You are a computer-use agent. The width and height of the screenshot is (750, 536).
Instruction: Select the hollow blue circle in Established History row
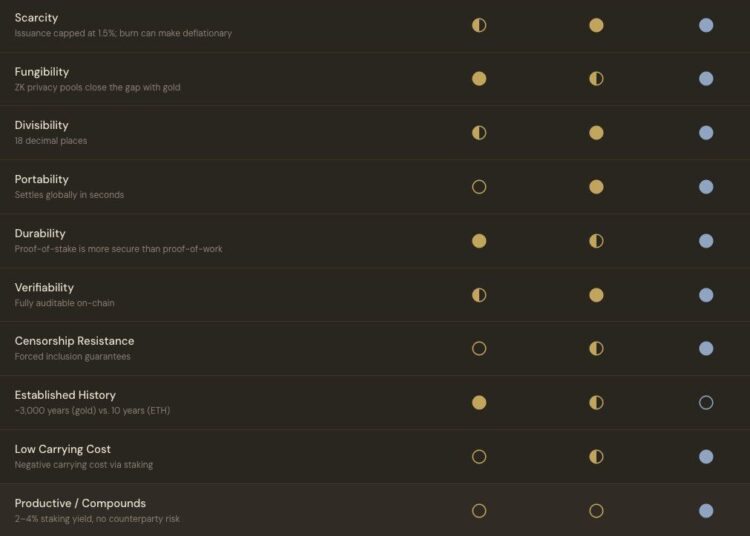706,403
